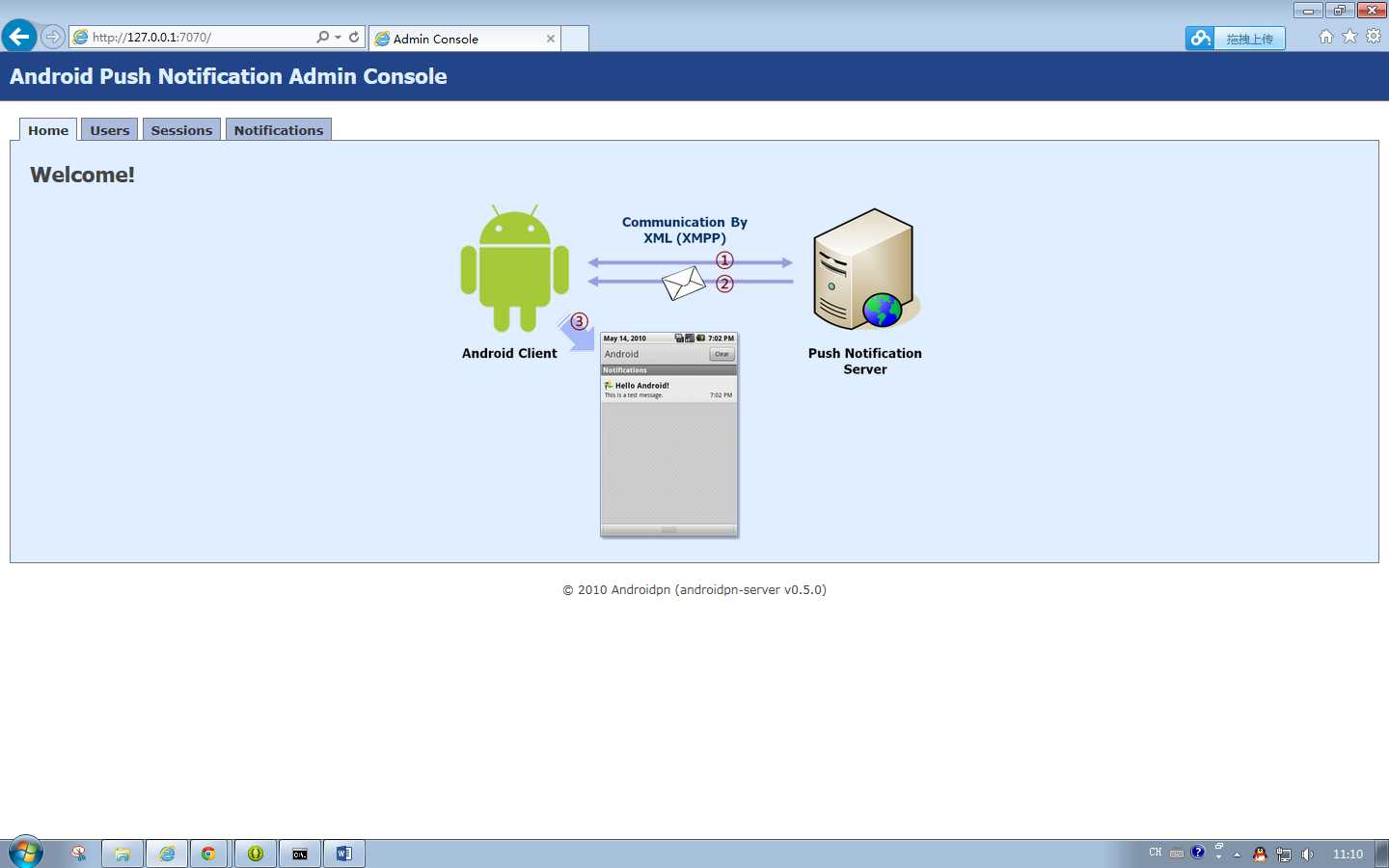The height and width of the screenshot is (868, 1389).
Task: Click the 'Communication By XML (XMPP)' label
Action: coord(685,230)
